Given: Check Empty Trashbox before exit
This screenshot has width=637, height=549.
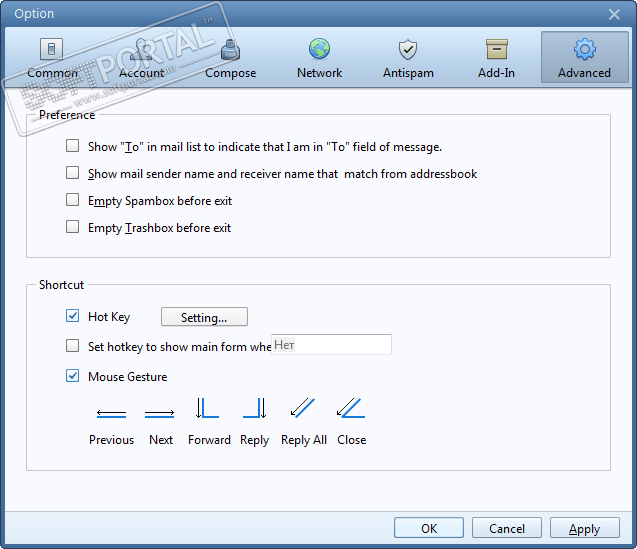Looking at the screenshot, I should tap(72, 227).
